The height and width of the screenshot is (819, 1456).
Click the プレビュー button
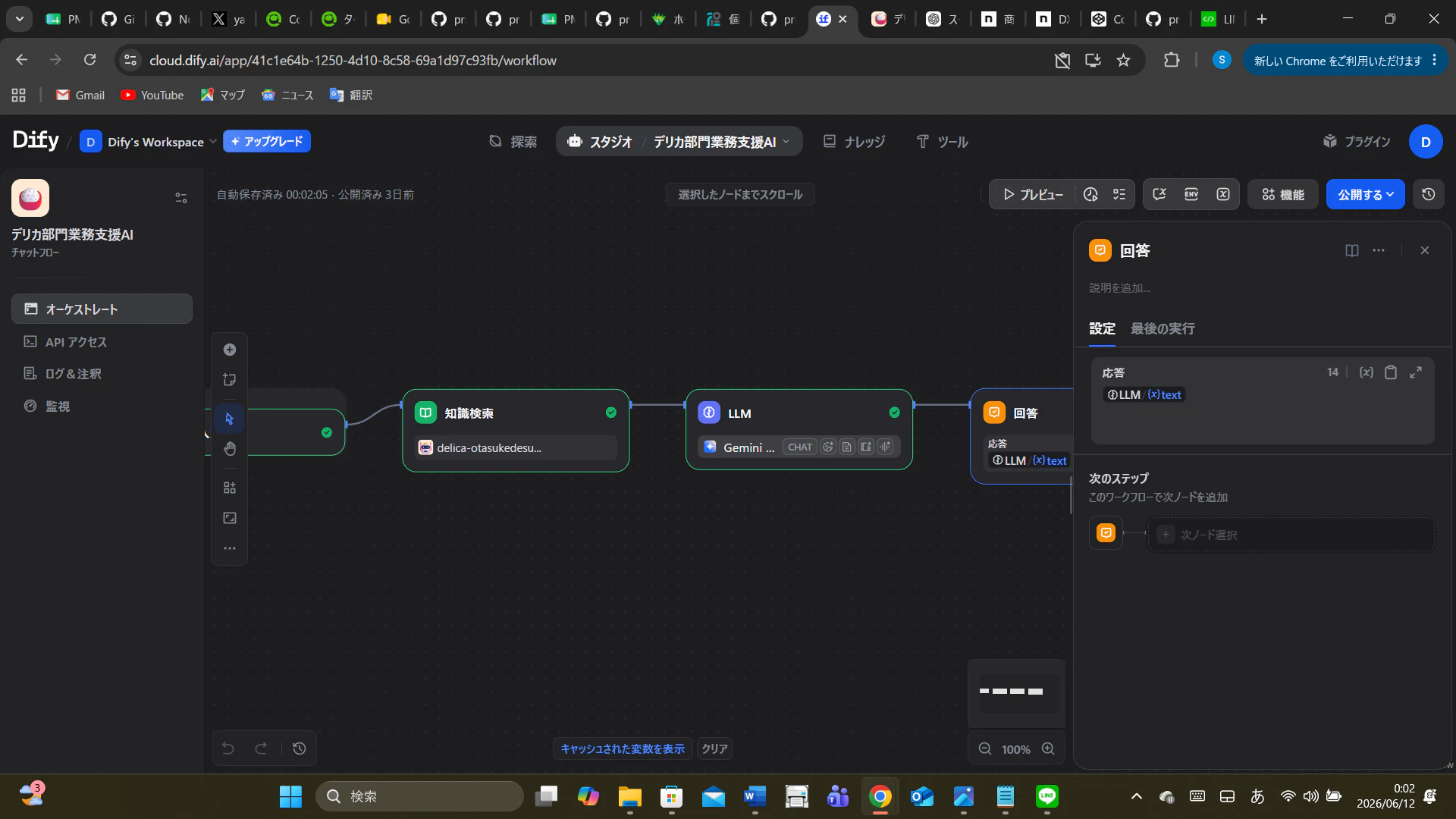[1034, 195]
